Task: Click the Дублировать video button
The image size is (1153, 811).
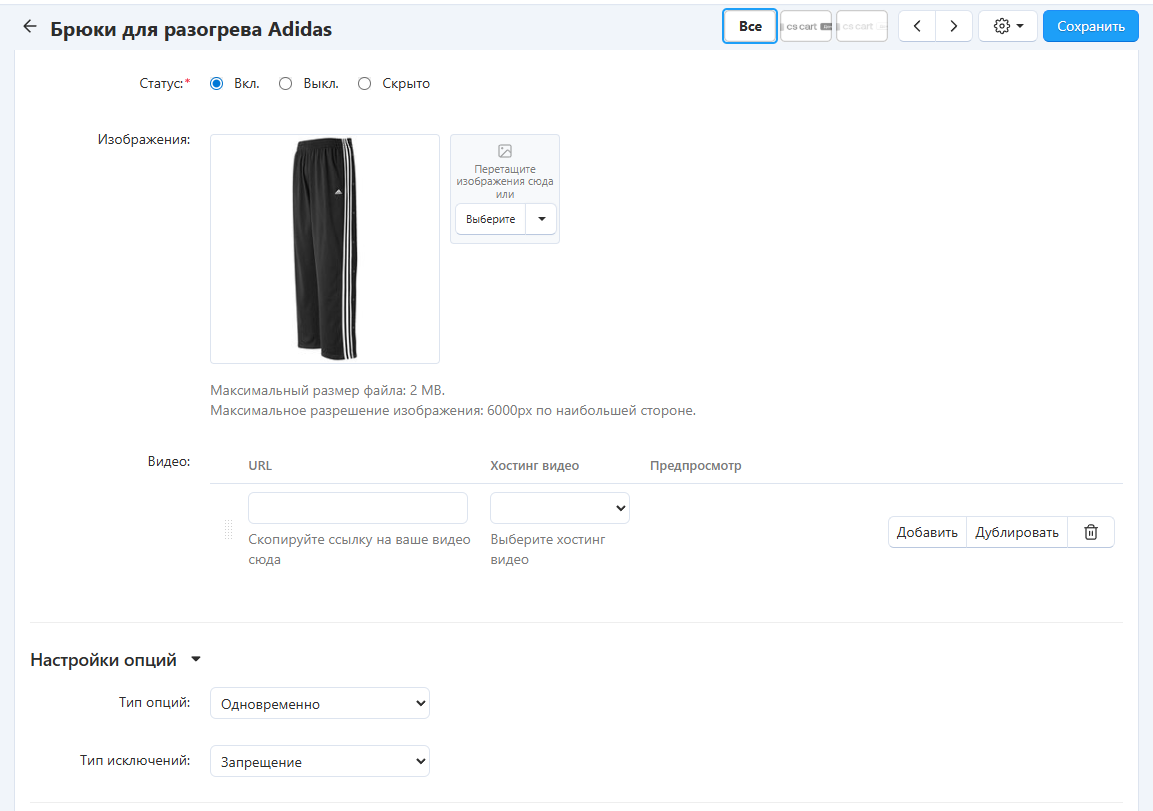Action: (1016, 532)
